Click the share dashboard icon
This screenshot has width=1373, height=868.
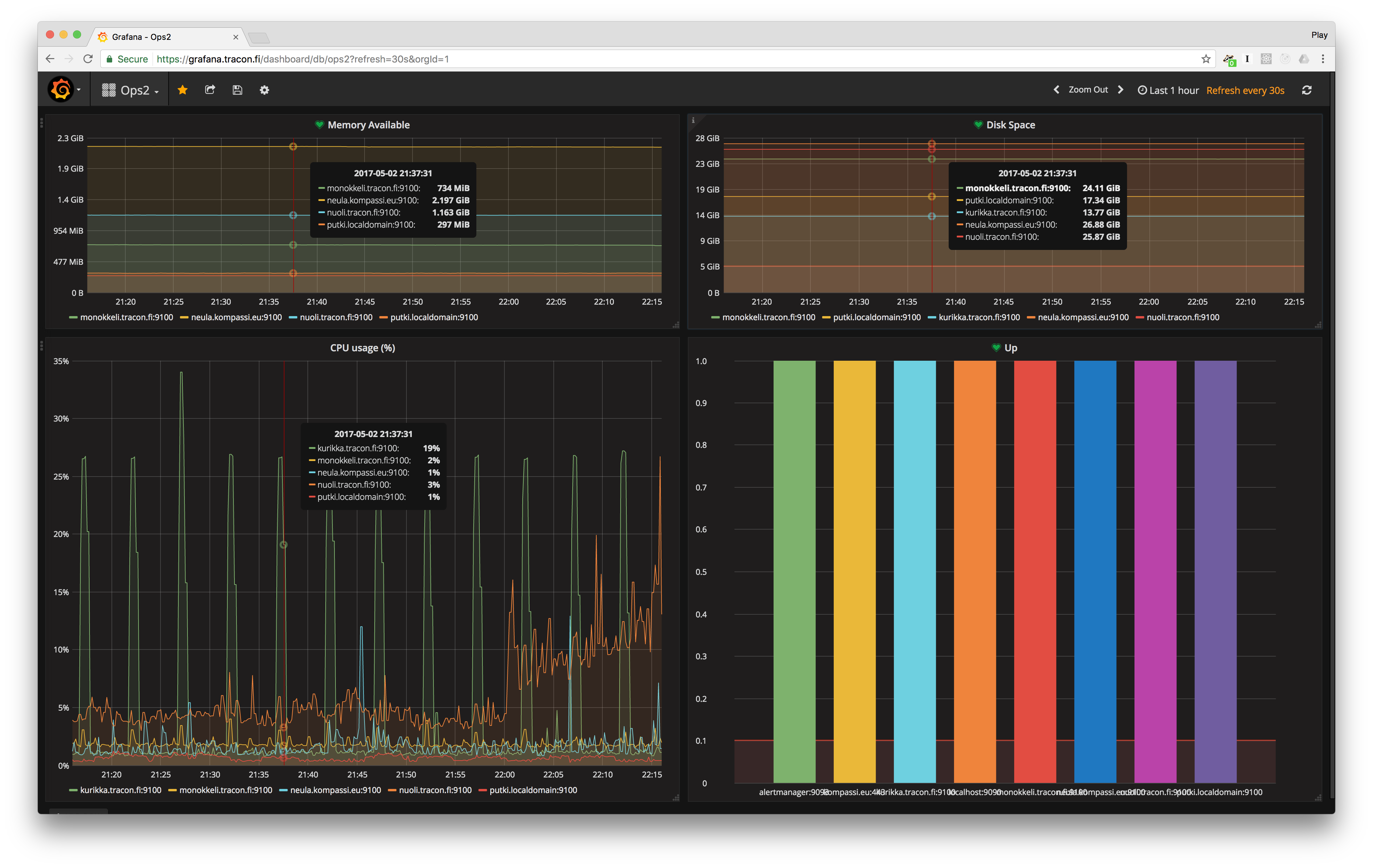(x=210, y=90)
